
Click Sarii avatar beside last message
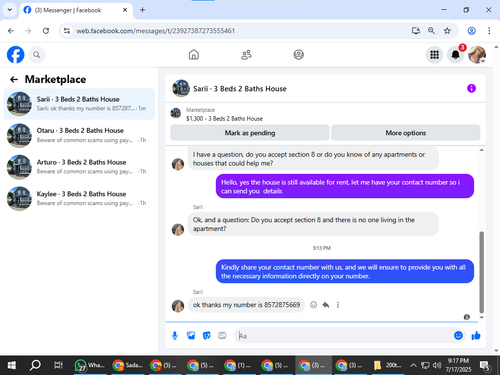pyautogui.click(x=178, y=306)
